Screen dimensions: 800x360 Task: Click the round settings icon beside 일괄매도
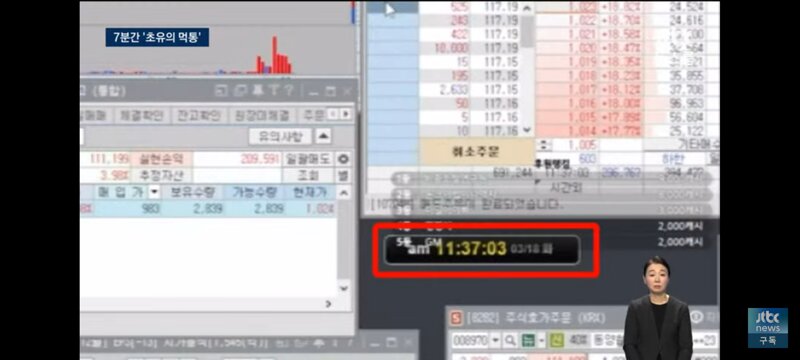[343, 159]
